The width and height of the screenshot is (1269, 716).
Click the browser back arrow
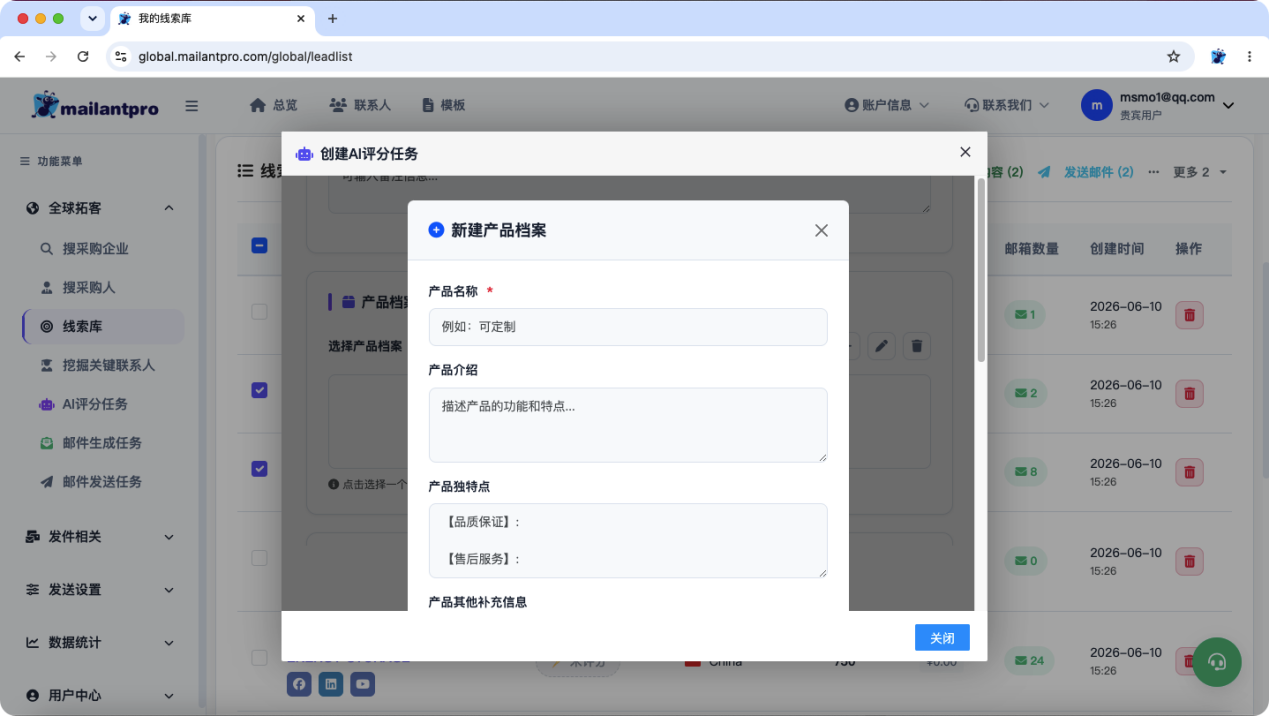tap(20, 57)
